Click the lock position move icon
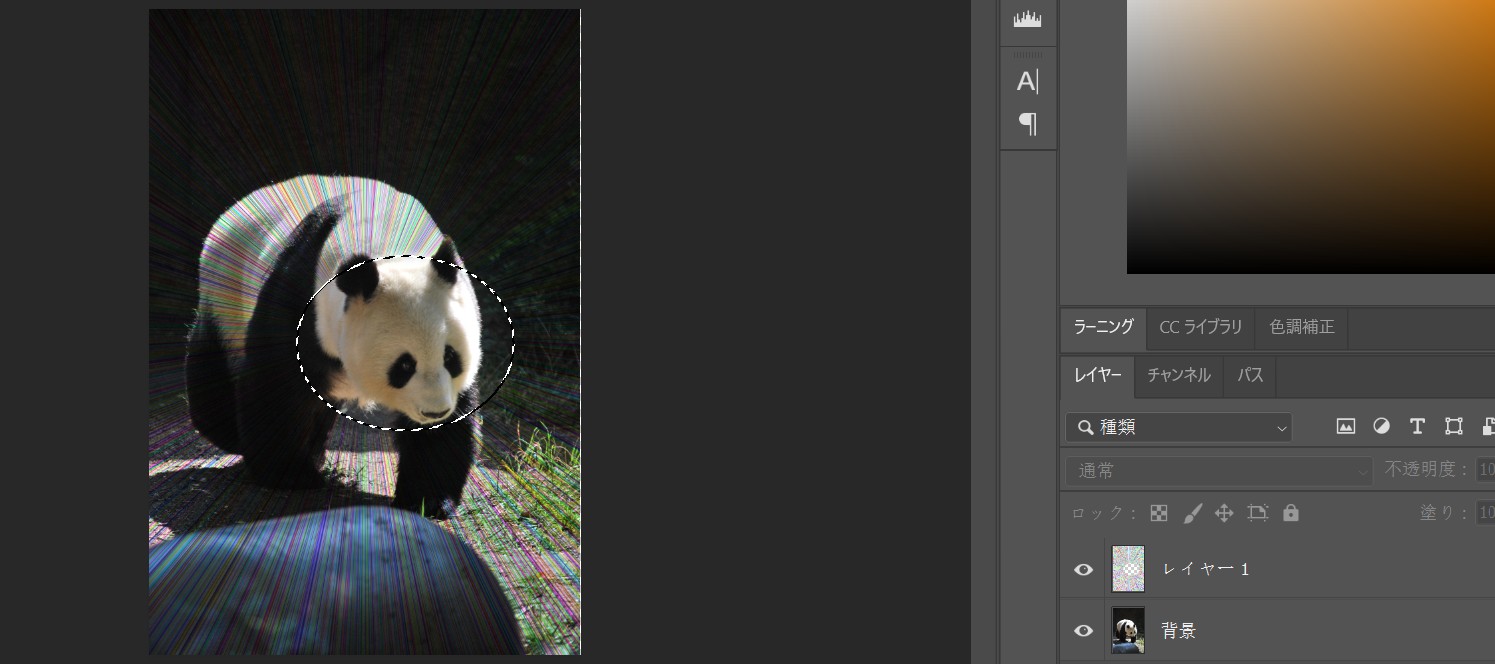The image size is (1495, 664). coord(1224,513)
